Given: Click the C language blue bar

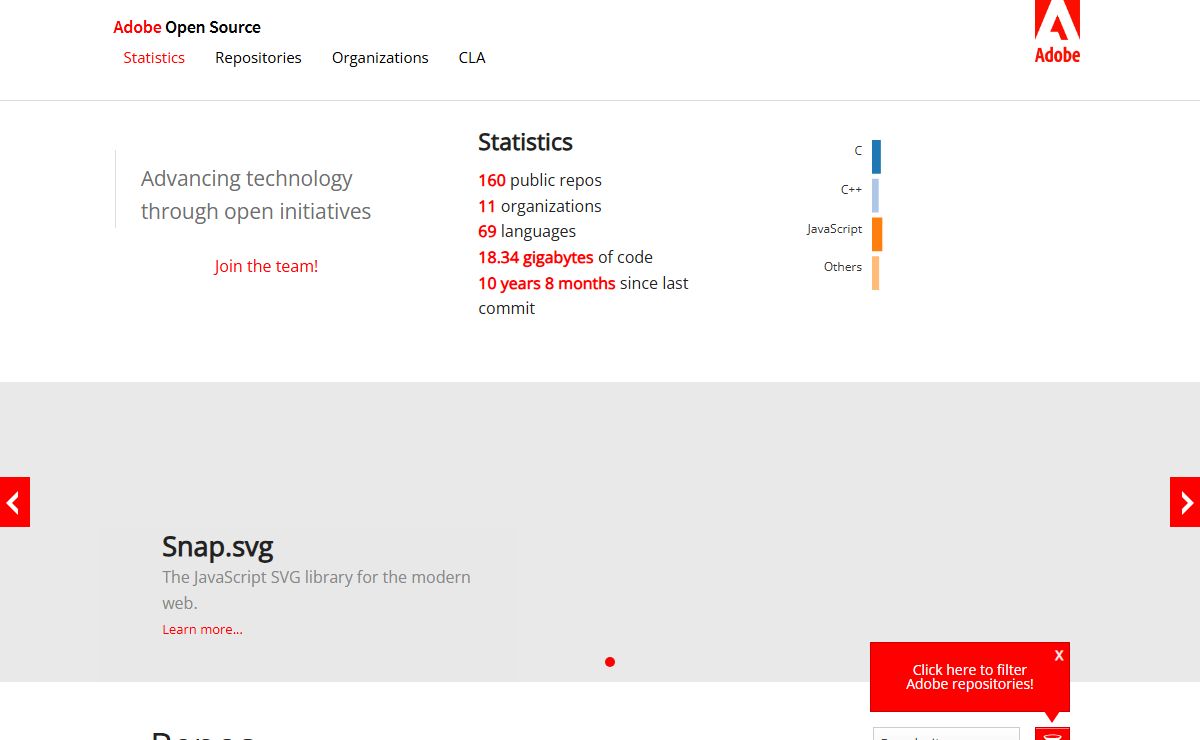Looking at the screenshot, I should point(876,157).
